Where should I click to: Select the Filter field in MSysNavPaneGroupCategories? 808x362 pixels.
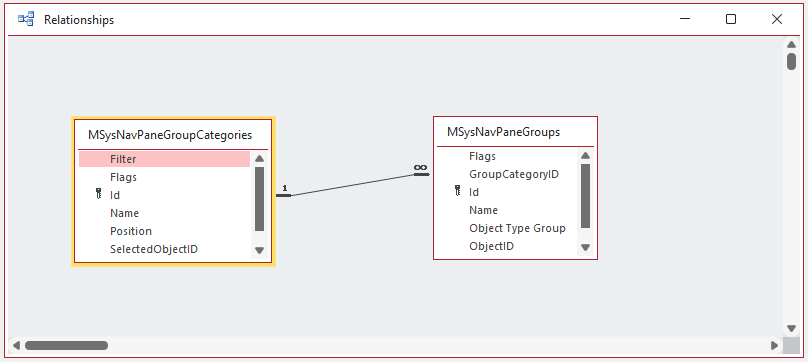click(x=164, y=159)
